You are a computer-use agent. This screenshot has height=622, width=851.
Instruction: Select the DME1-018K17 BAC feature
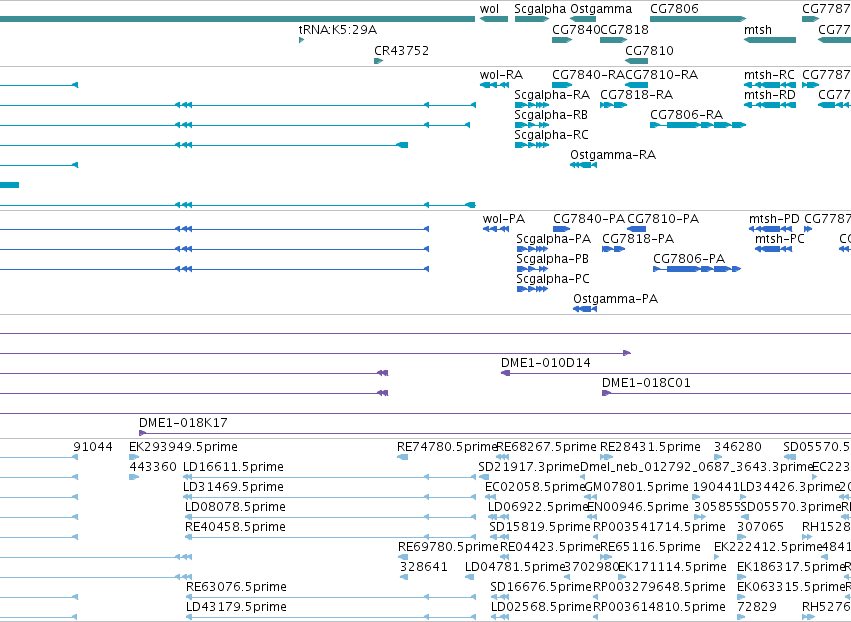pos(495,433)
